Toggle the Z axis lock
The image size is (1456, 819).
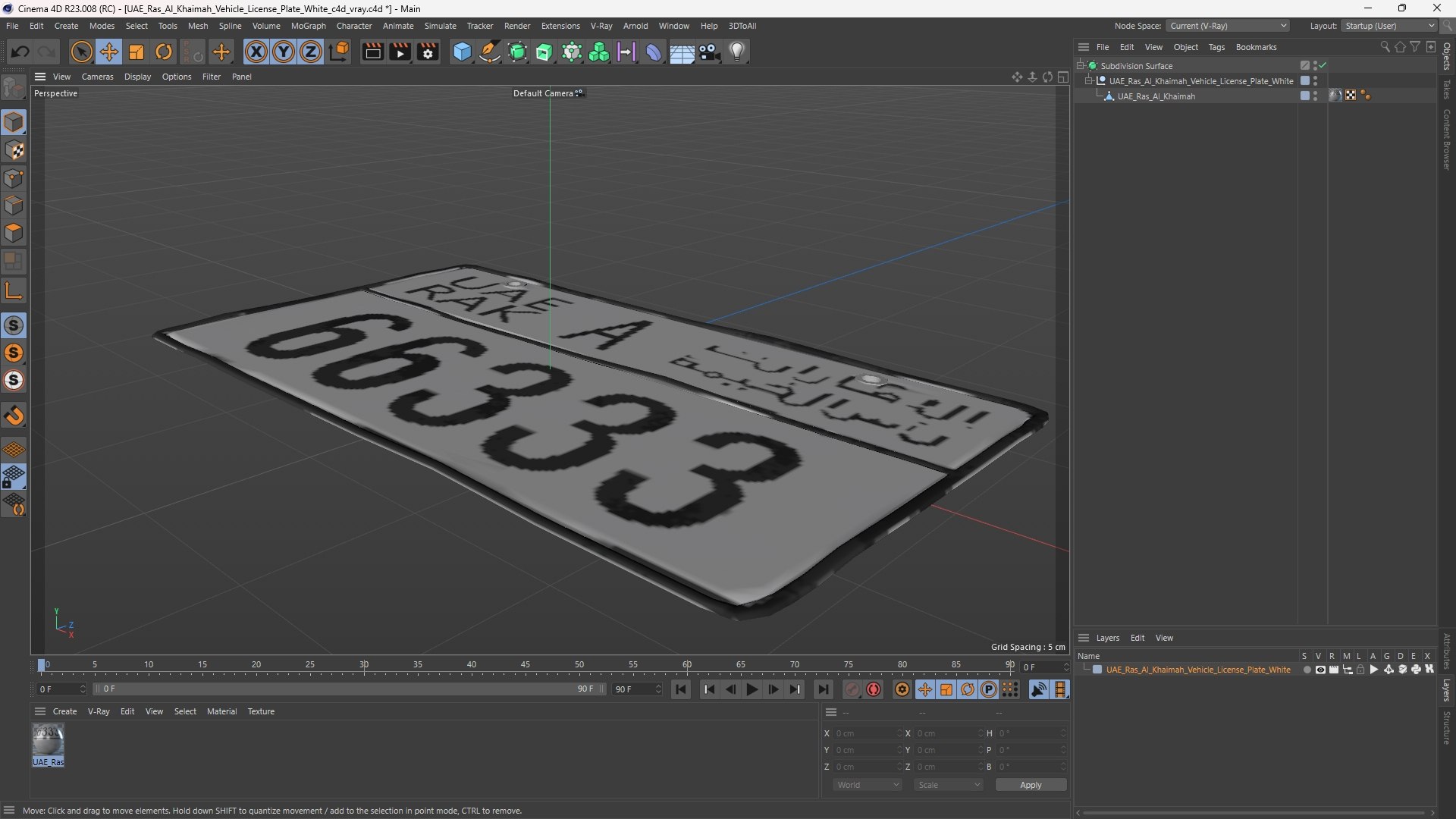coord(311,52)
